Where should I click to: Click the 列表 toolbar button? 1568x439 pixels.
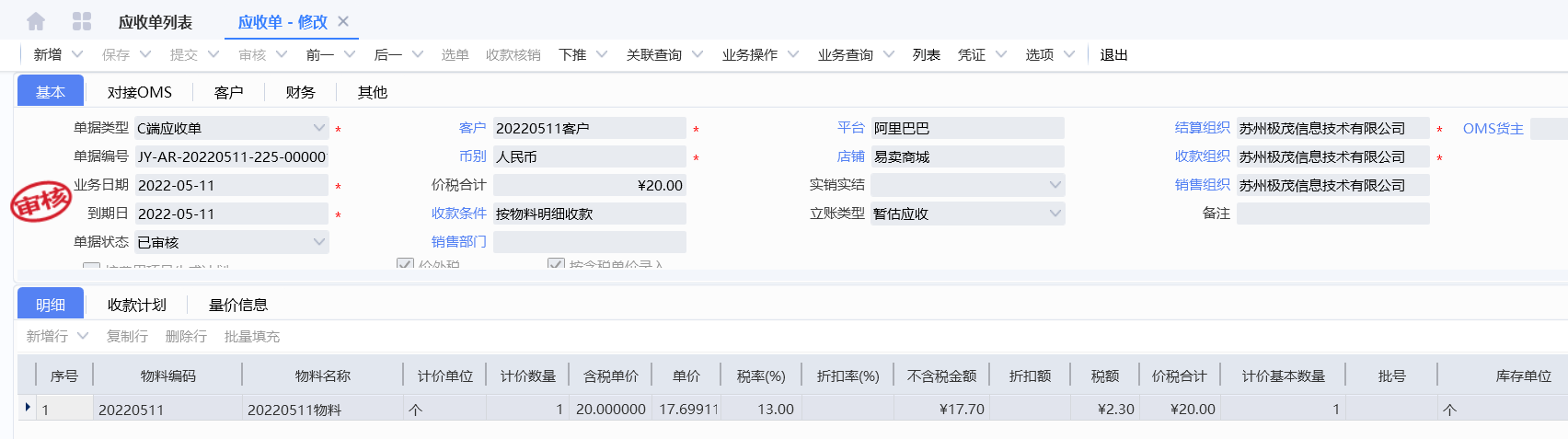point(927,54)
